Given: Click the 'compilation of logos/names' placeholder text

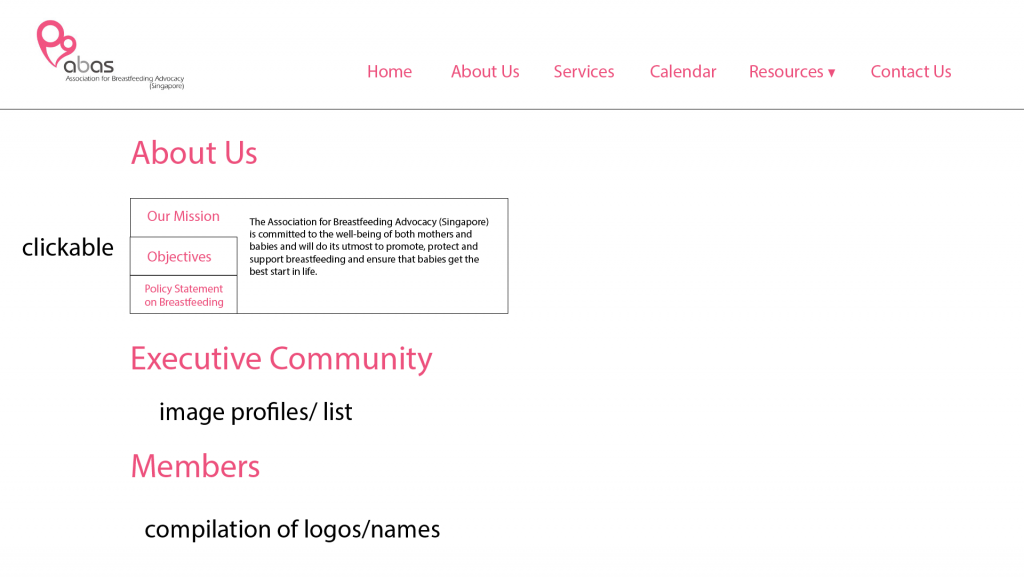Looking at the screenshot, I should [x=292, y=530].
